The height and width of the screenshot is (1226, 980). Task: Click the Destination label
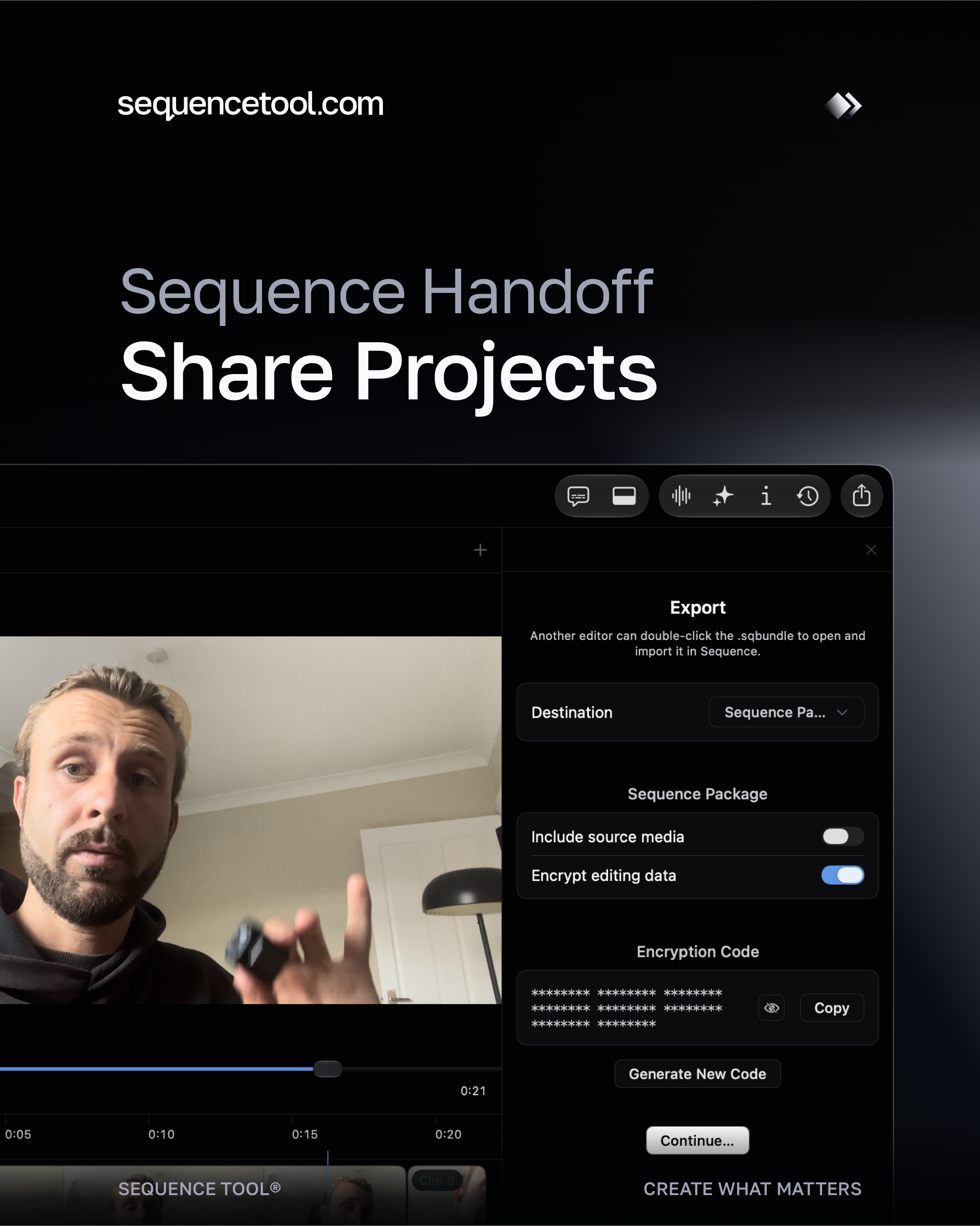[572, 713]
